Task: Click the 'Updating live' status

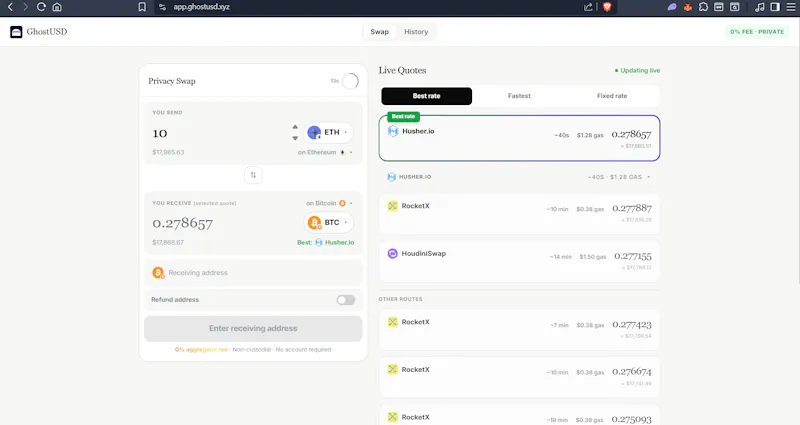Action: point(637,70)
